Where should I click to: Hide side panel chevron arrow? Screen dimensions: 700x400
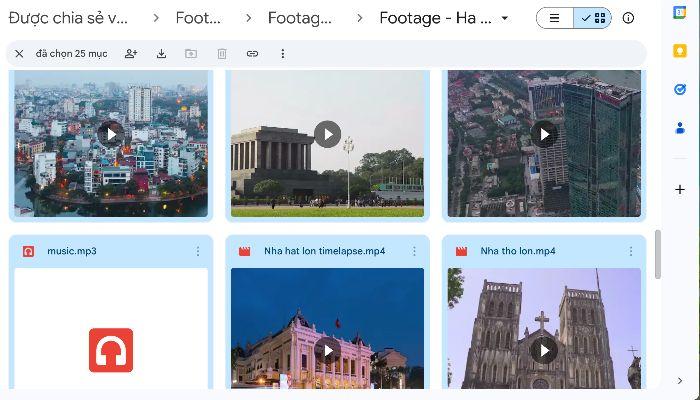coord(679,381)
